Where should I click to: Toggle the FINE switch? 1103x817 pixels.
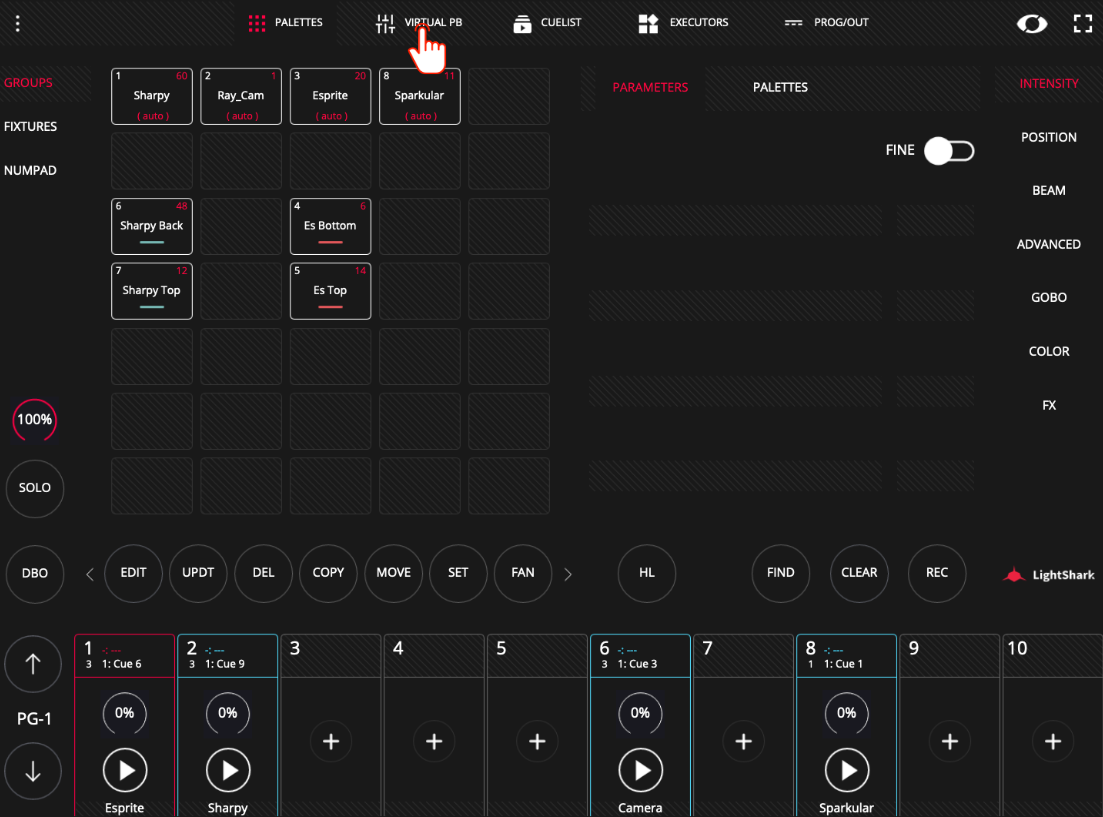pyautogui.click(x=949, y=151)
